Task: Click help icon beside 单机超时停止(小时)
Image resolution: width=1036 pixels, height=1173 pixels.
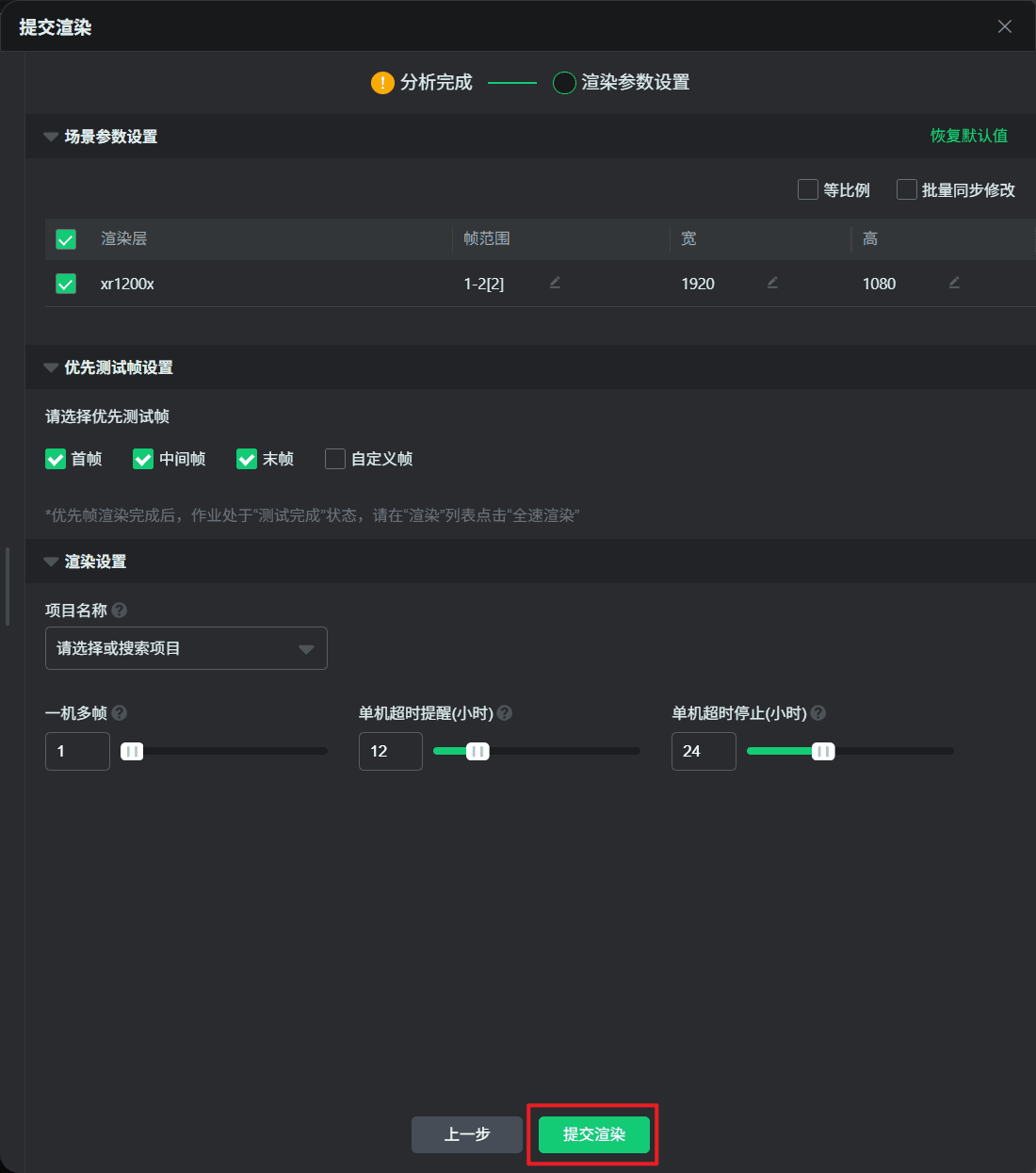Action: [818, 713]
